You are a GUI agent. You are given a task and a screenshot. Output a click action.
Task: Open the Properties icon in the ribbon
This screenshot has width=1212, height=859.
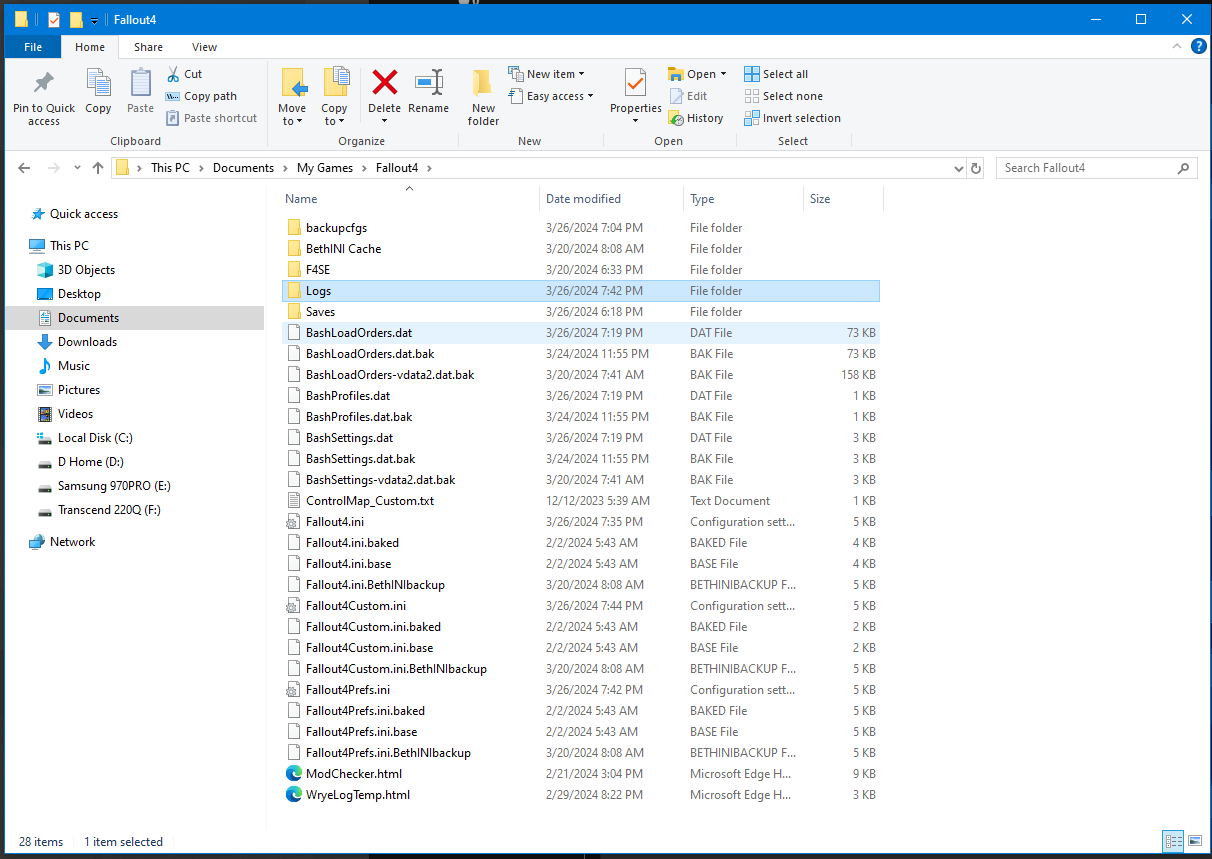[635, 84]
